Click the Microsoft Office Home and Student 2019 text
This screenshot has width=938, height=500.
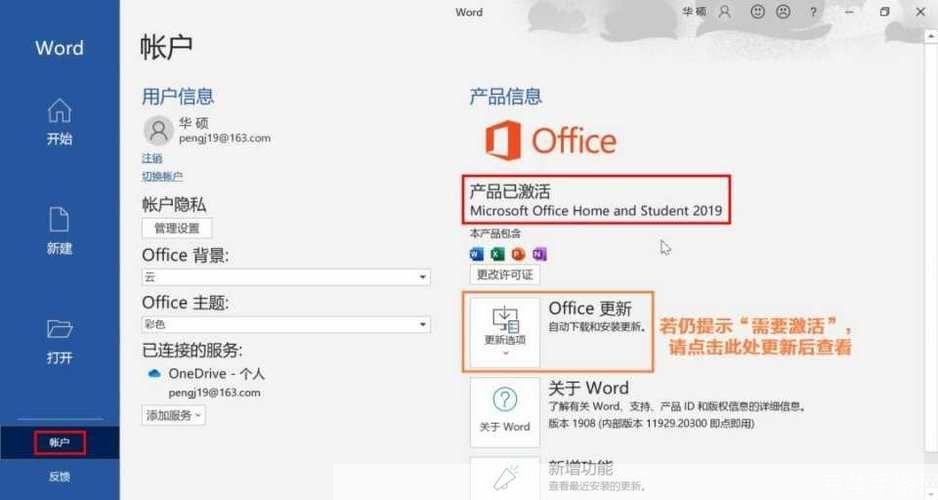tap(596, 211)
